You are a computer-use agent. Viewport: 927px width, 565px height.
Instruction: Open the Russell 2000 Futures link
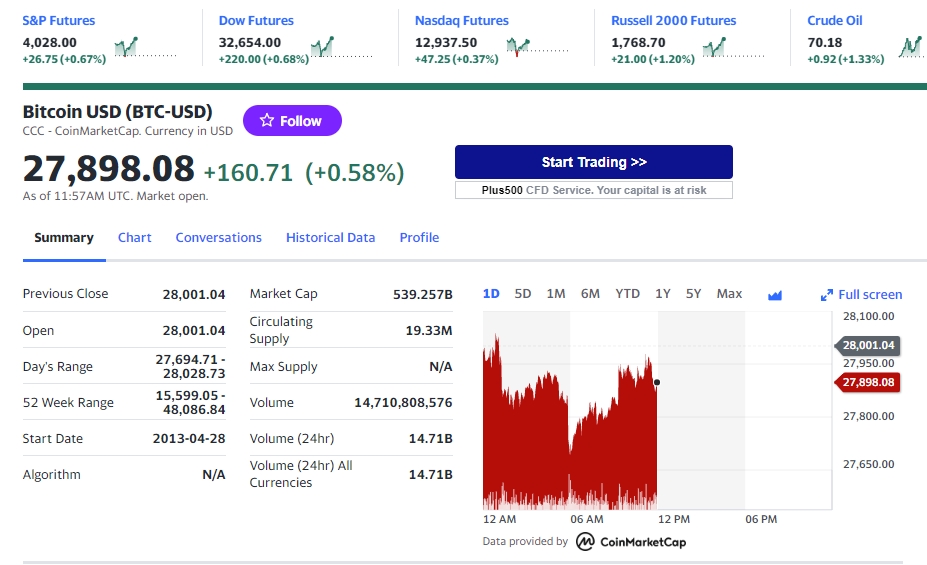(x=673, y=21)
